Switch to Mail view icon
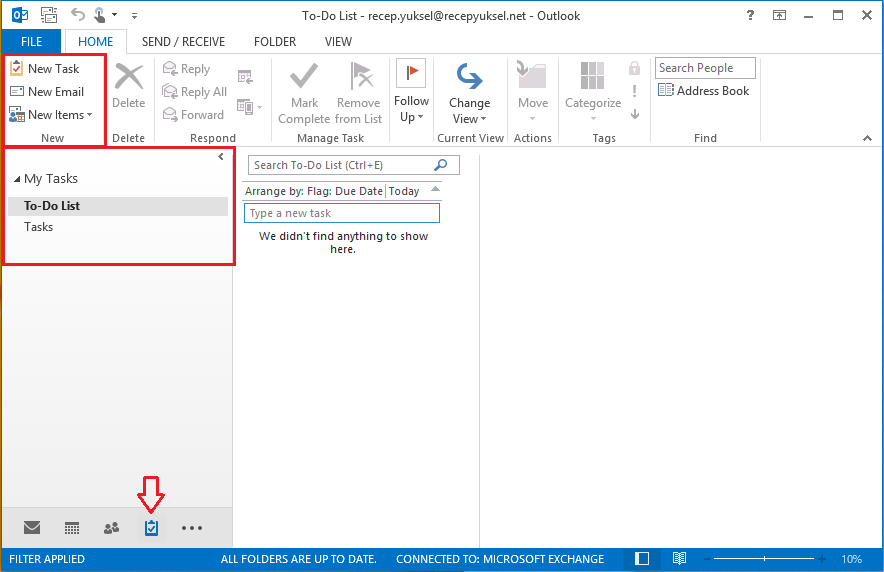Image resolution: width=884 pixels, height=572 pixels. pyautogui.click(x=32, y=527)
